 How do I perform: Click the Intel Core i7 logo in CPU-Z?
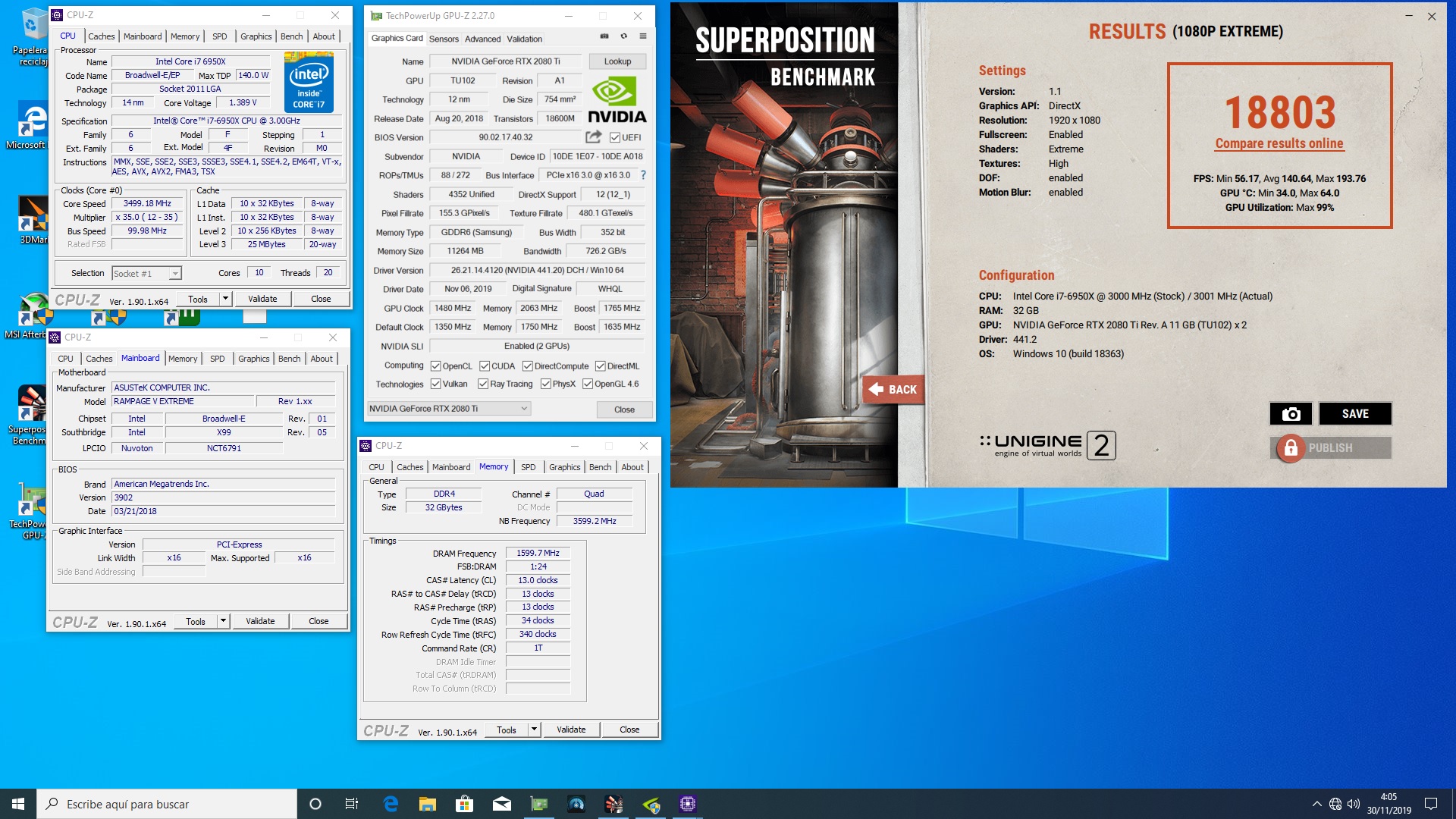point(309,82)
